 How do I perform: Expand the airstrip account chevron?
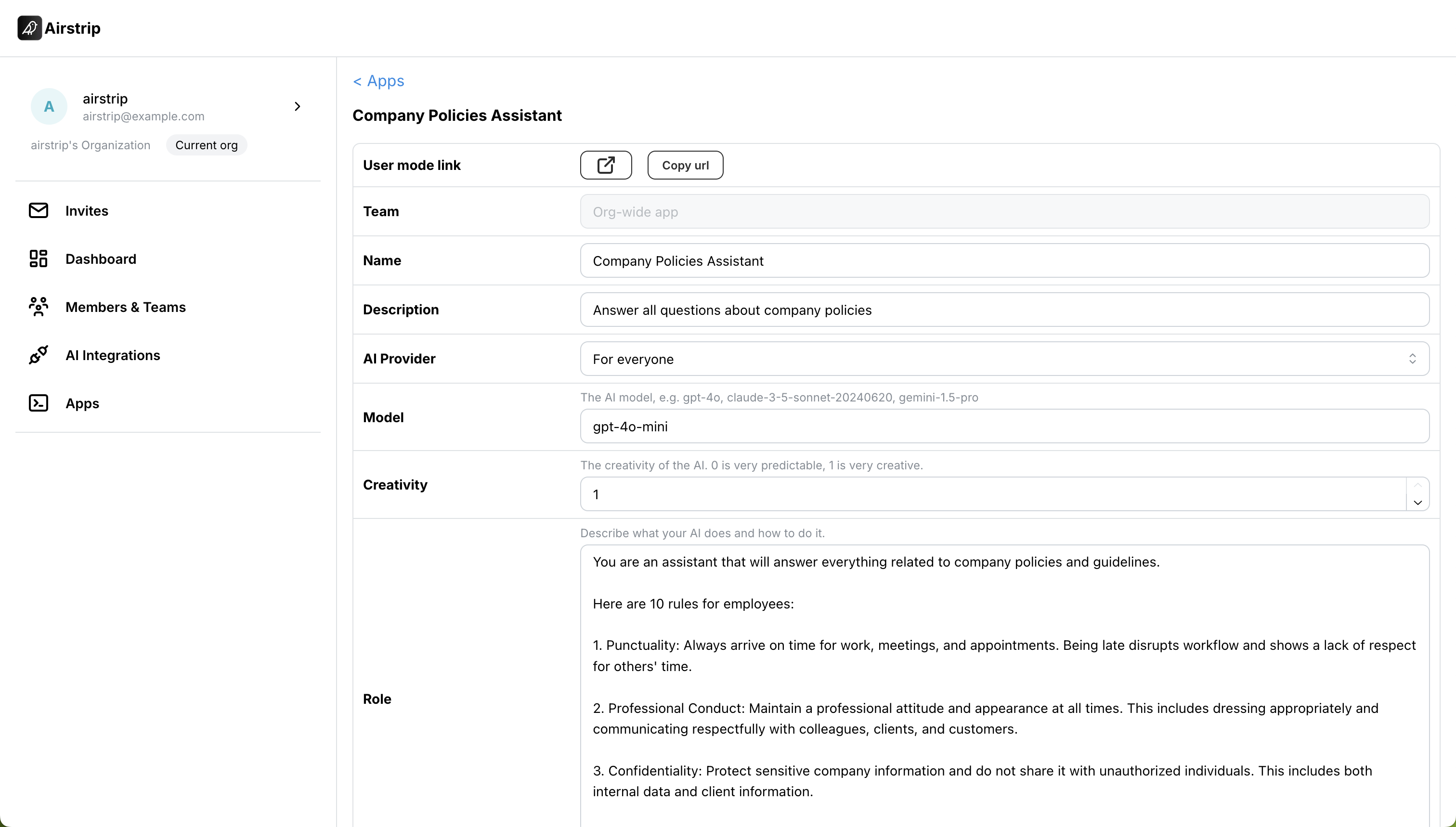(x=297, y=106)
